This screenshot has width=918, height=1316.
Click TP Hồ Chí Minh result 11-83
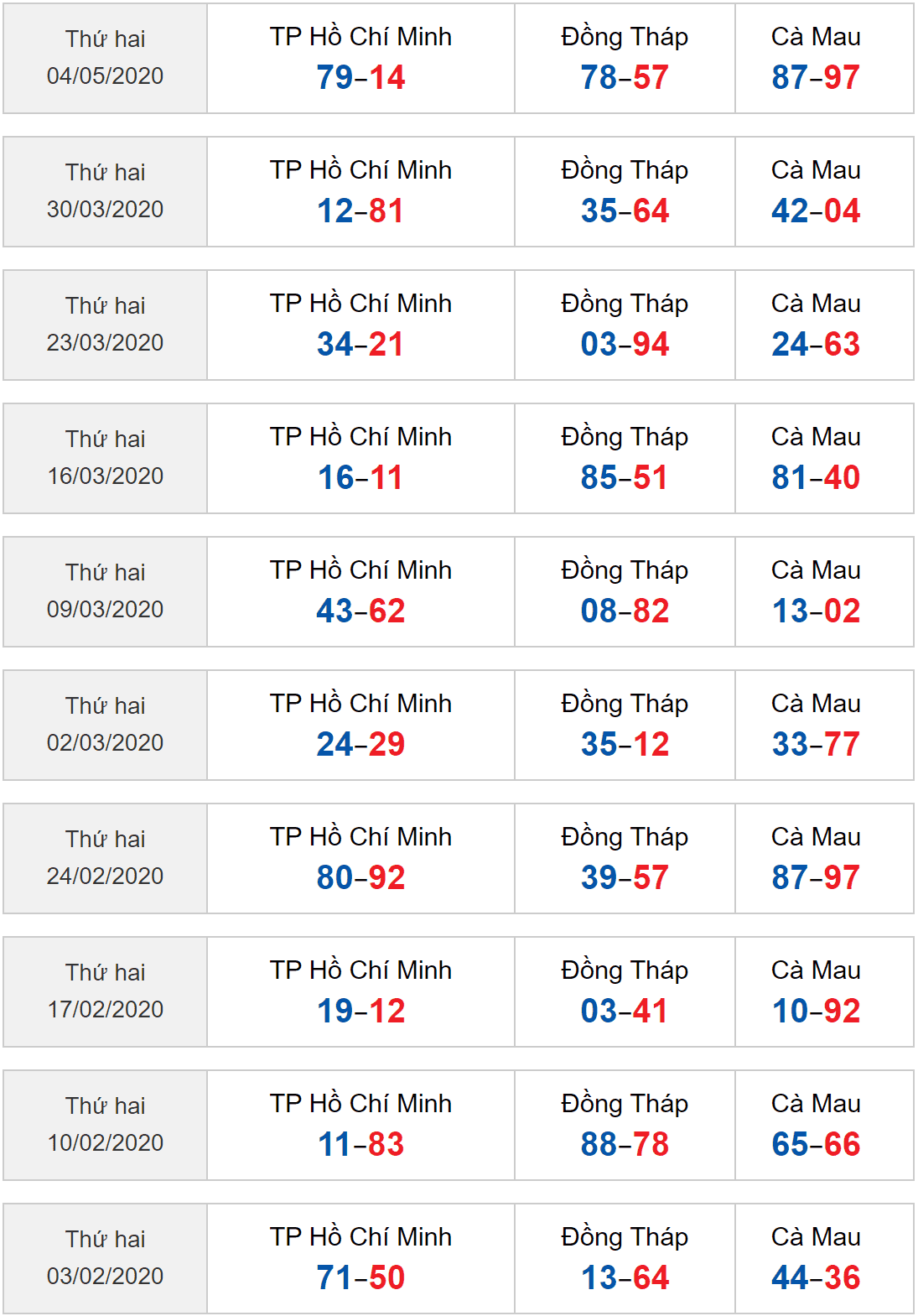point(360,1144)
